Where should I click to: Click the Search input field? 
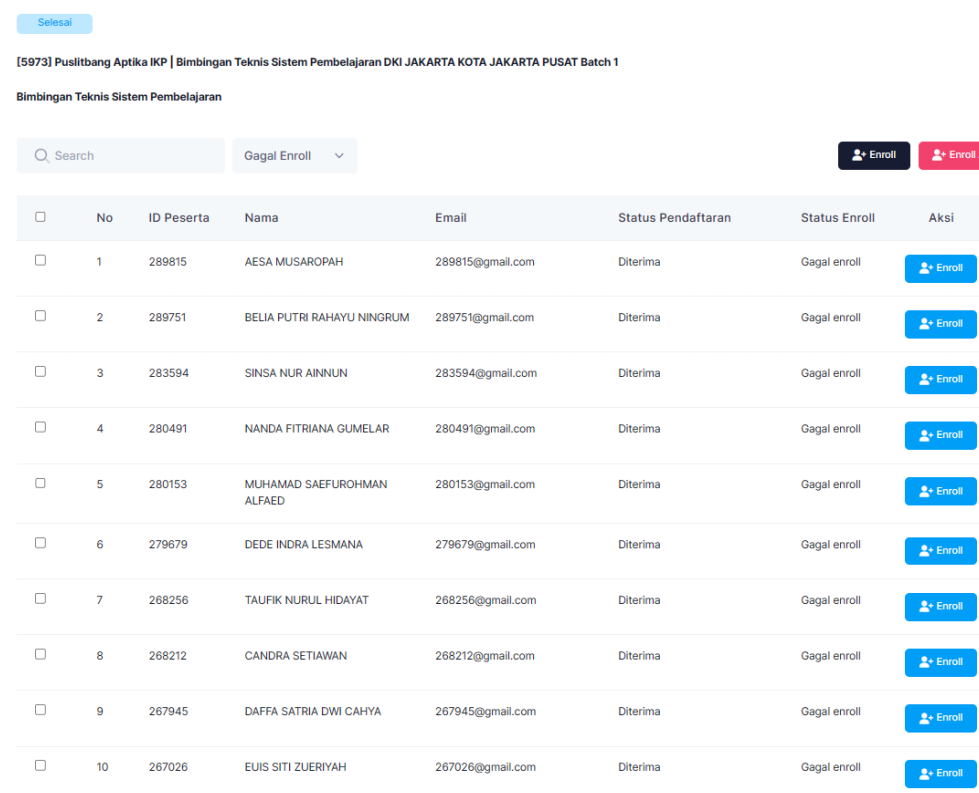coord(130,156)
